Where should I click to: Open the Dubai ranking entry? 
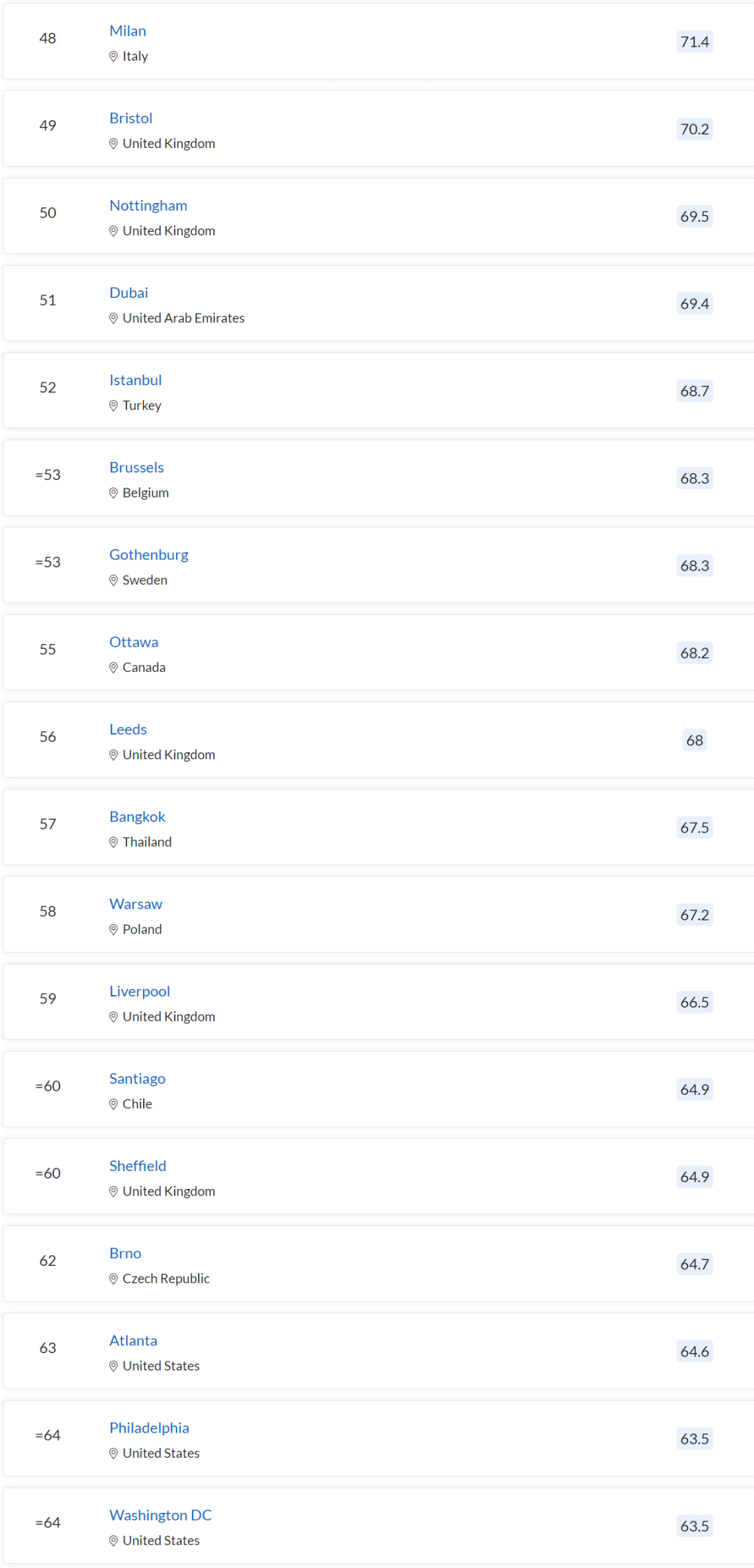[128, 292]
